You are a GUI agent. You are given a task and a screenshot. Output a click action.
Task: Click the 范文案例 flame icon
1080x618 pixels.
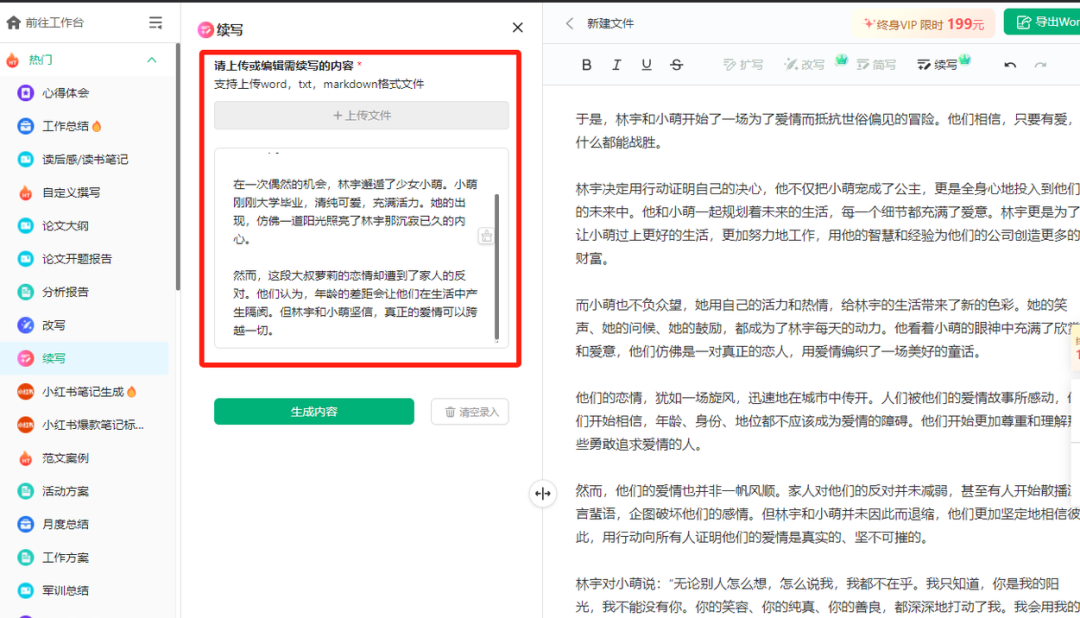point(25,457)
